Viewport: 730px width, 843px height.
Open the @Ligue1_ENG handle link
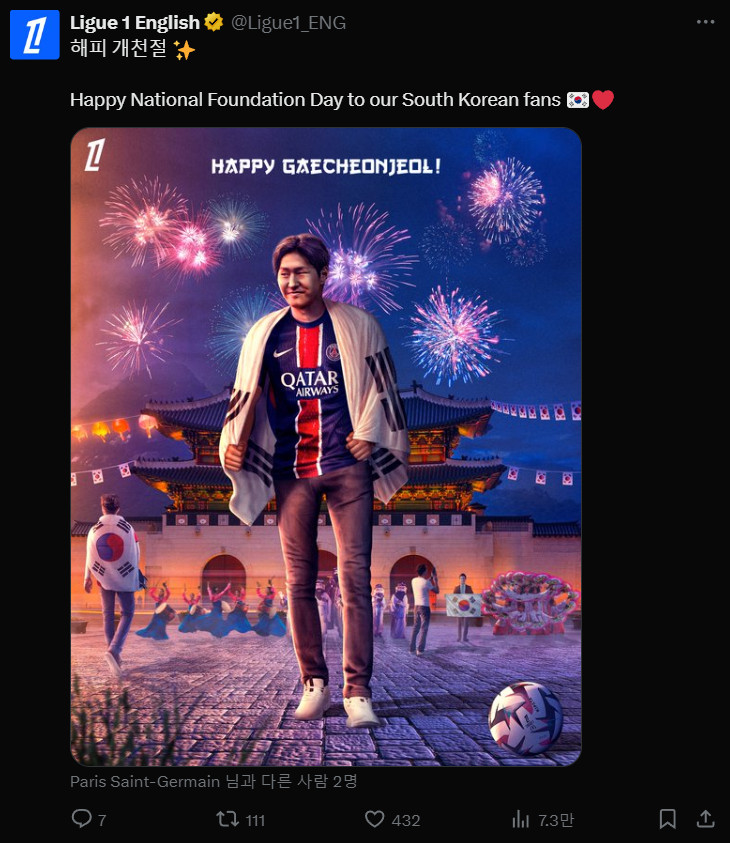pos(289,23)
